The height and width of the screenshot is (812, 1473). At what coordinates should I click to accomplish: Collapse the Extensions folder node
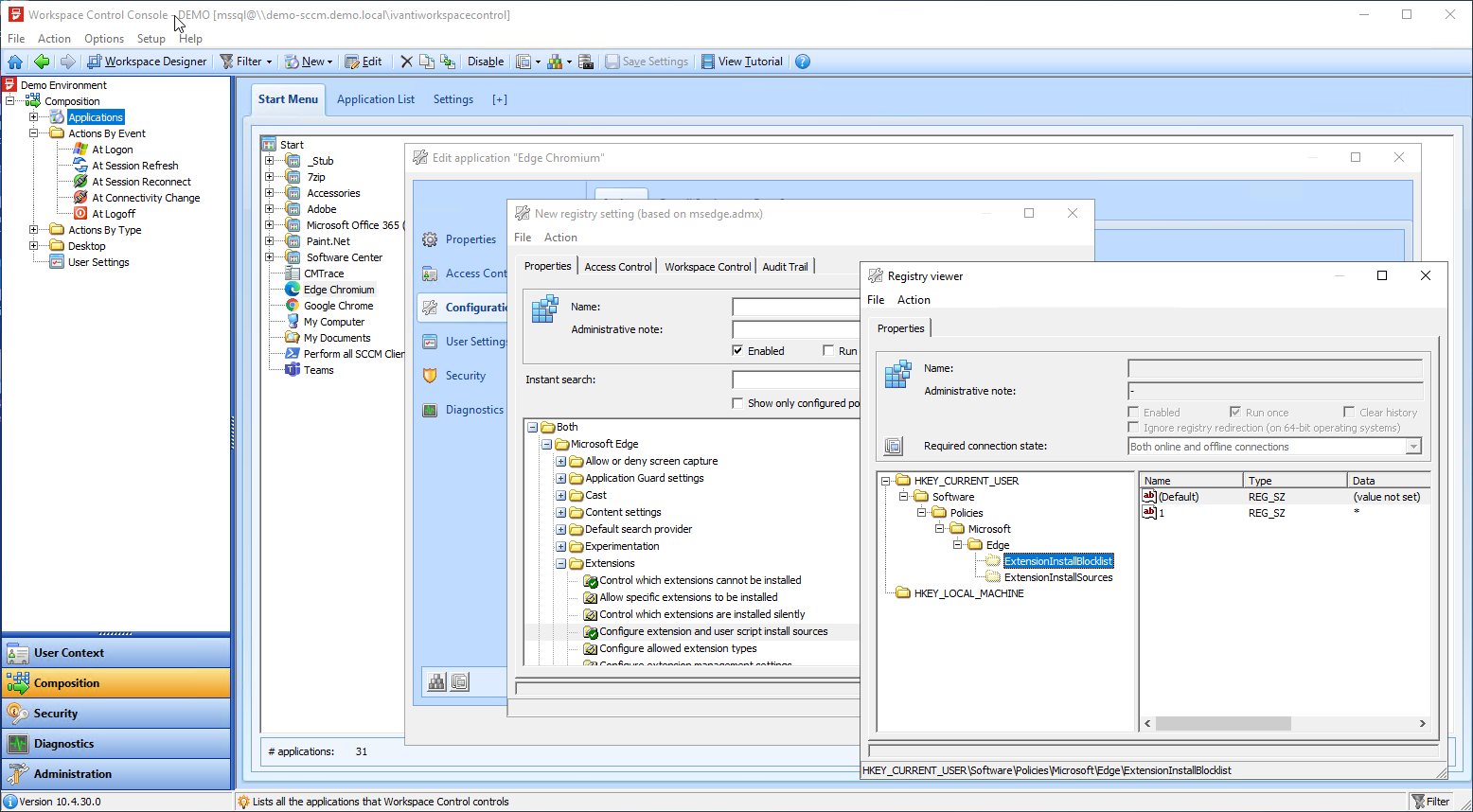(x=561, y=564)
